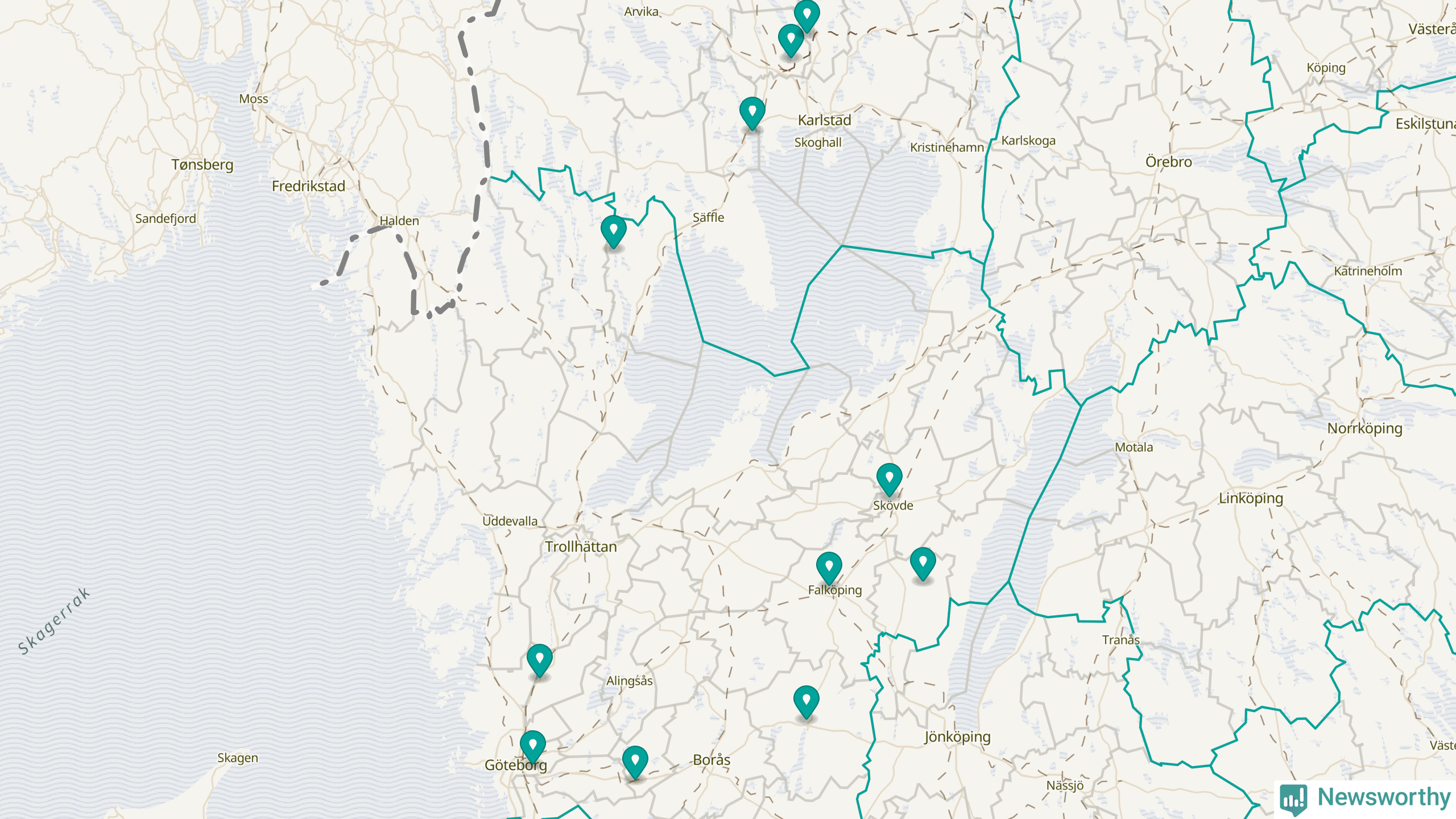
Task: Click the Uddevalla label
Action: click(x=510, y=521)
